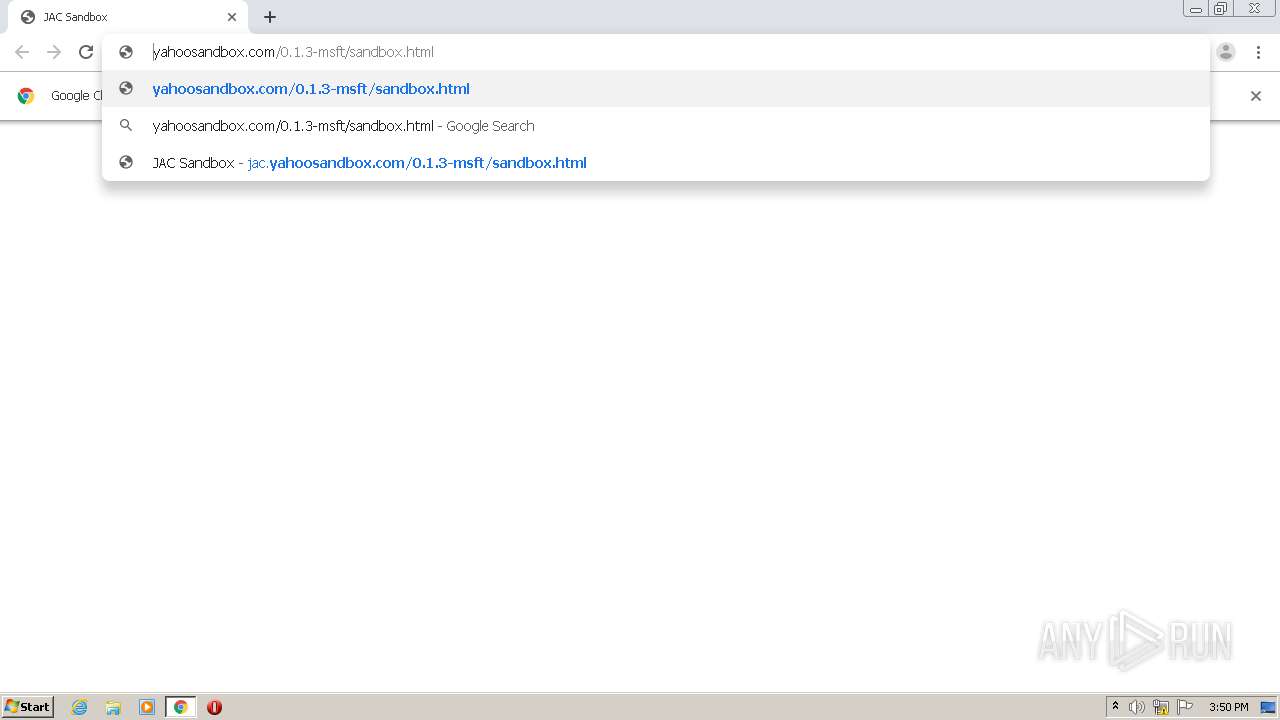Select the Google Search suggestion for yahoosandbox.com
The width and height of the screenshot is (1280, 720).
point(656,126)
